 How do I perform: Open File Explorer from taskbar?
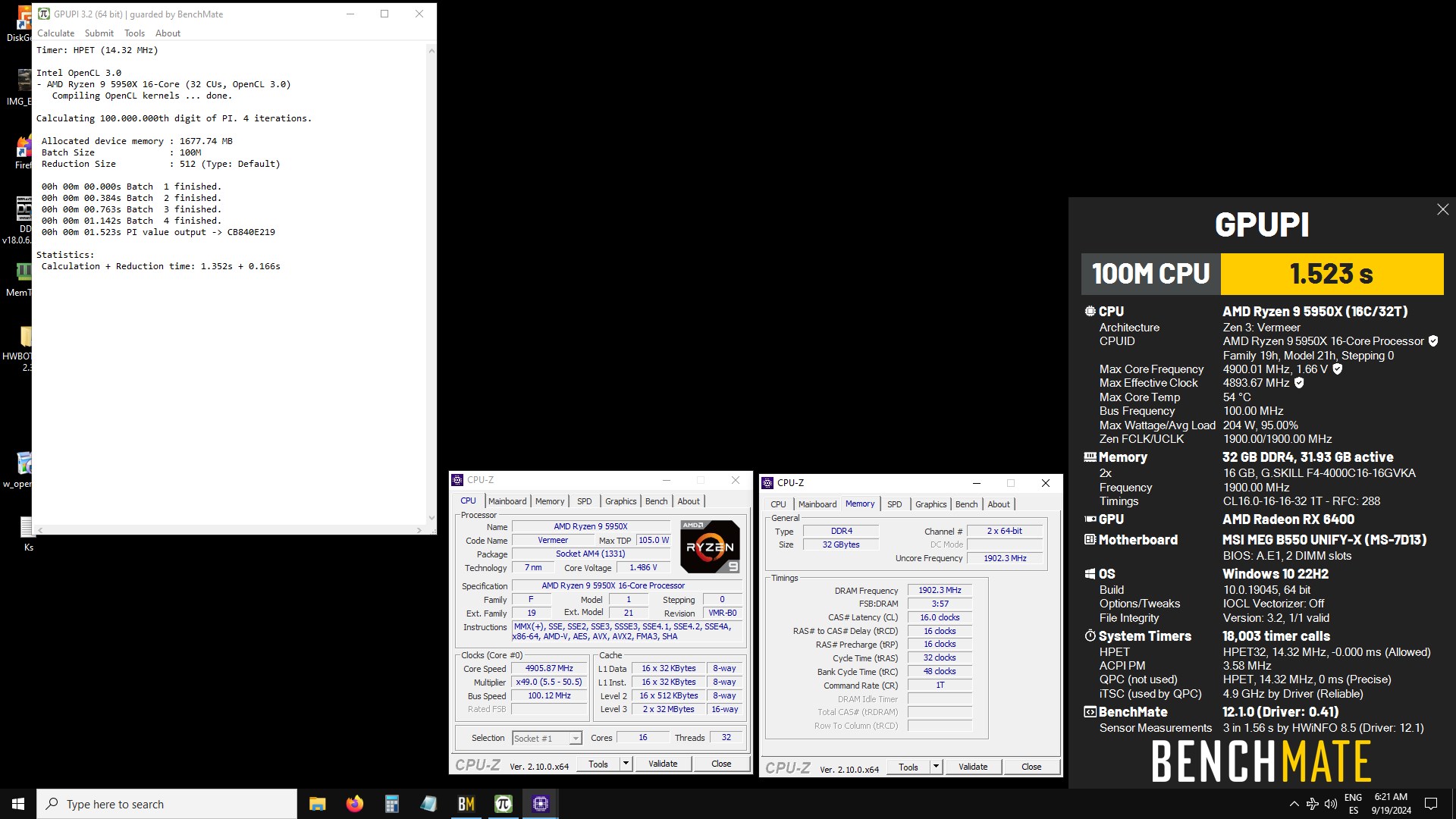(x=317, y=804)
